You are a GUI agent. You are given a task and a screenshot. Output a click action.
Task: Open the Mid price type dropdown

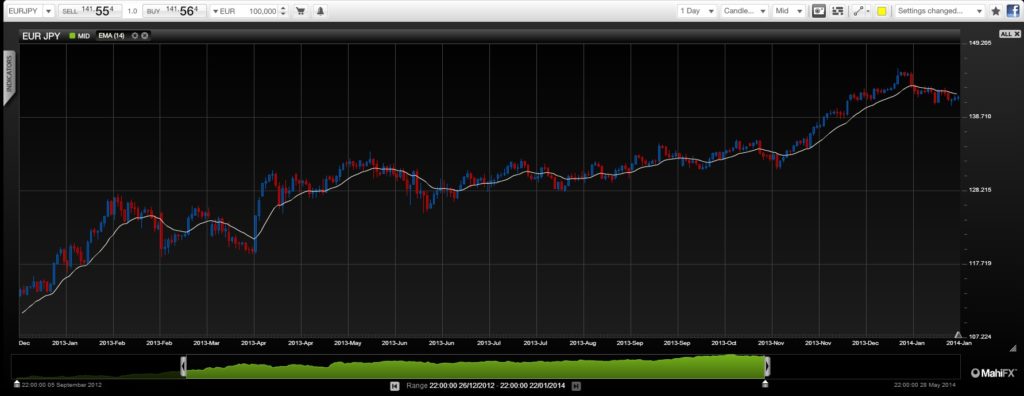(789, 11)
